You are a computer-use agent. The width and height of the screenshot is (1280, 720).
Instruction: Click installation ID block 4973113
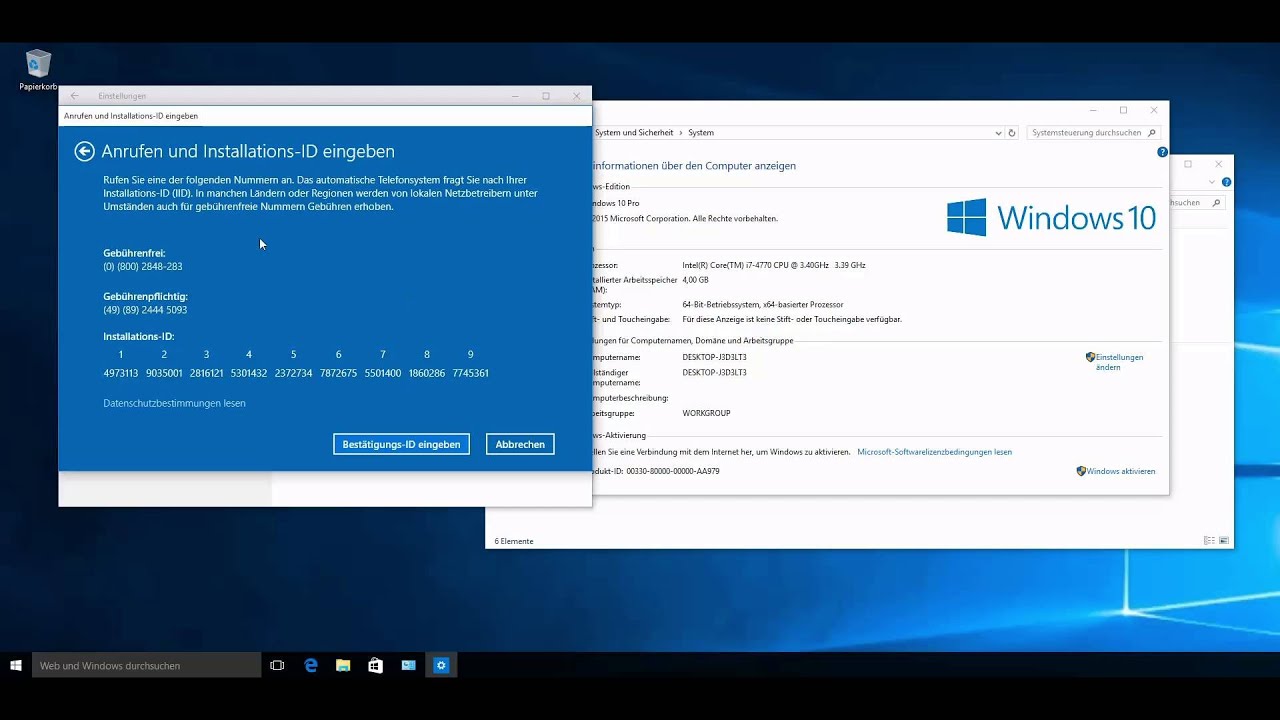121,373
